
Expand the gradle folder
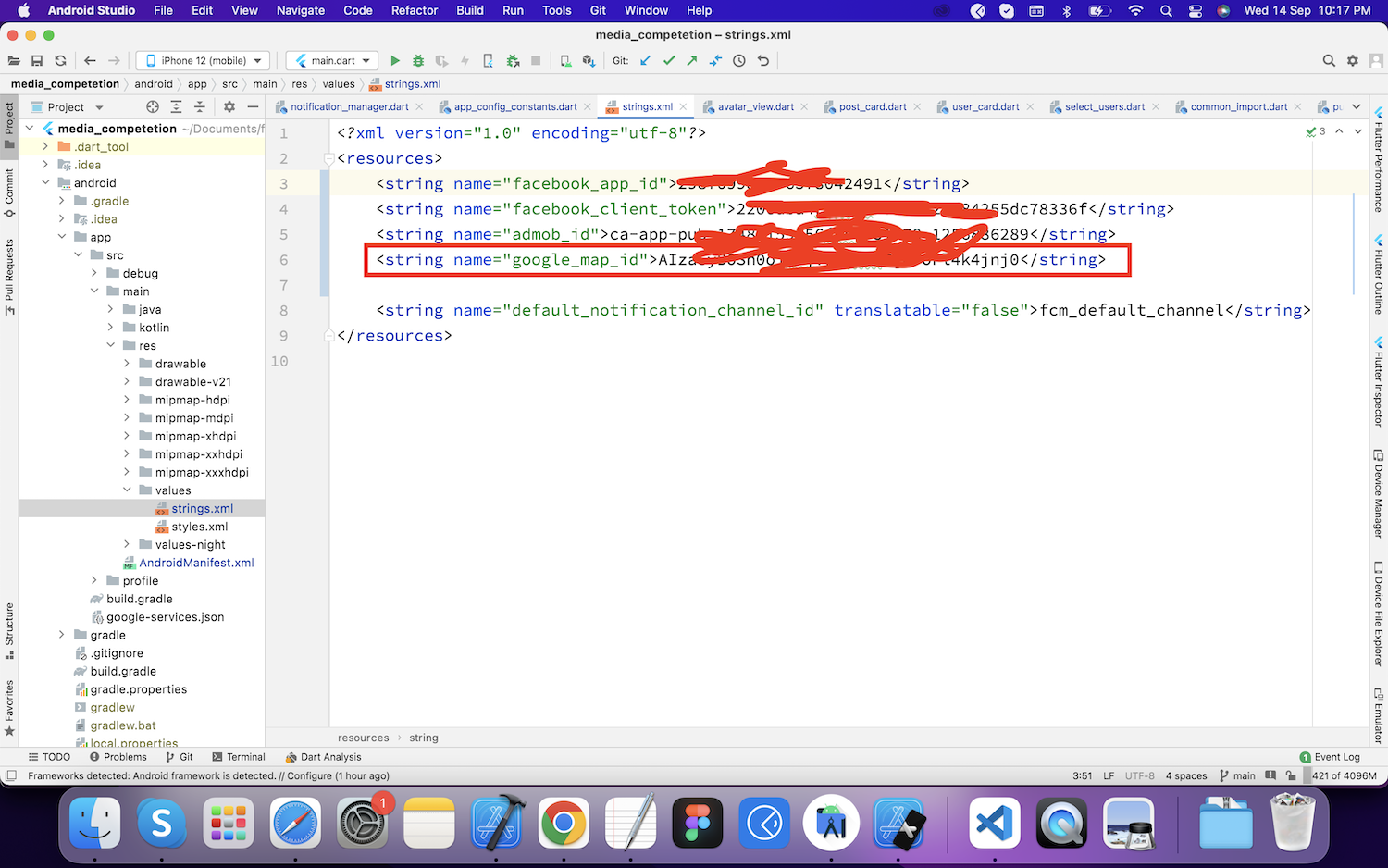62,635
